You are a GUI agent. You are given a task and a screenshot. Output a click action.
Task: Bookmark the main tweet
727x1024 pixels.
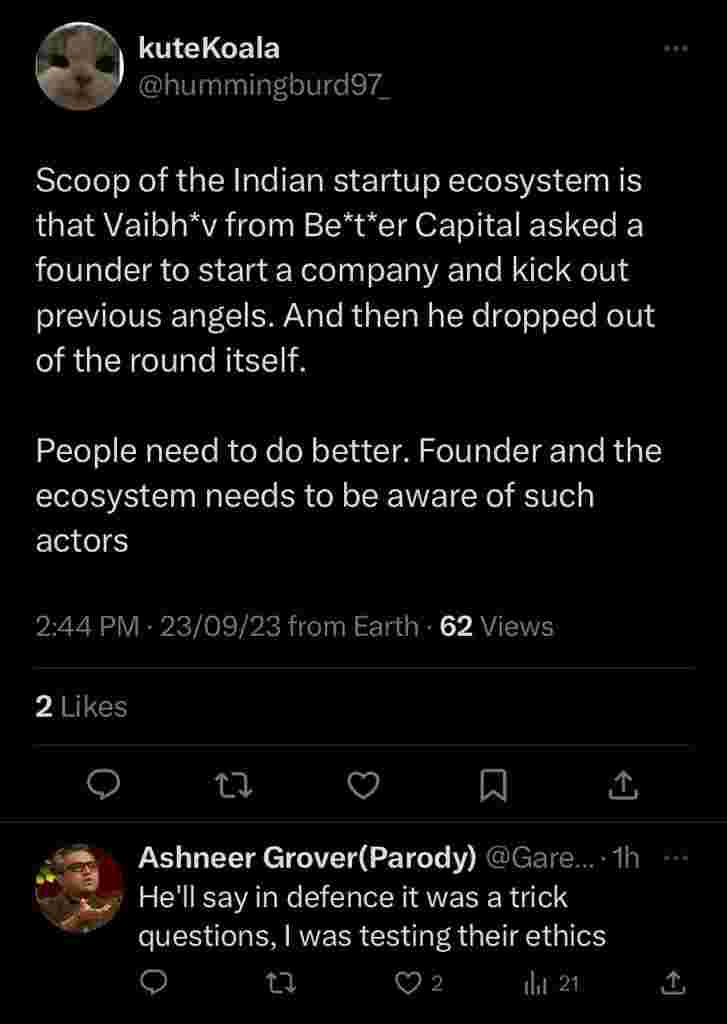[x=493, y=788]
